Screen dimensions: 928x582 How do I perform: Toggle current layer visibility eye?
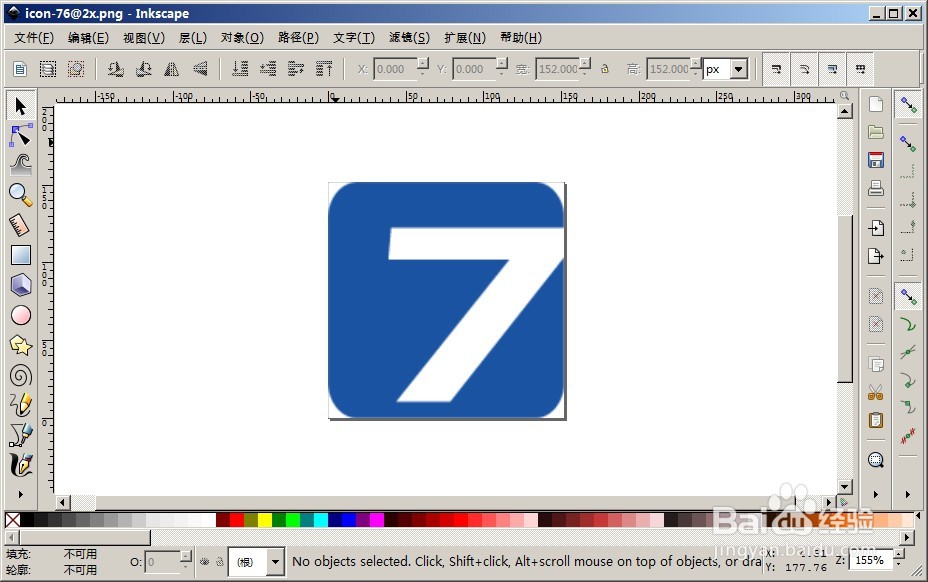[x=205, y=561]
